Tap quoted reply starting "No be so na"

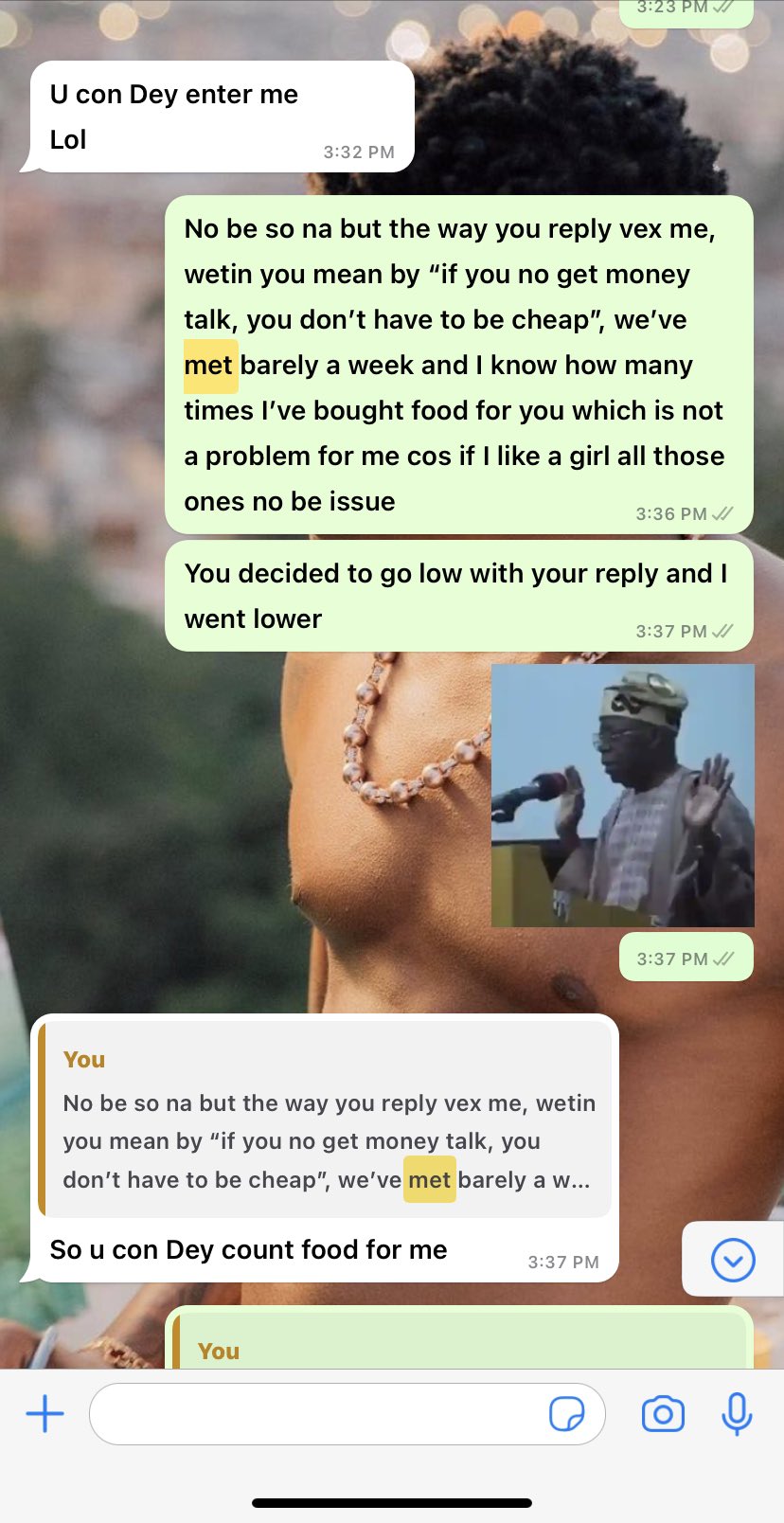point(325,1120)
